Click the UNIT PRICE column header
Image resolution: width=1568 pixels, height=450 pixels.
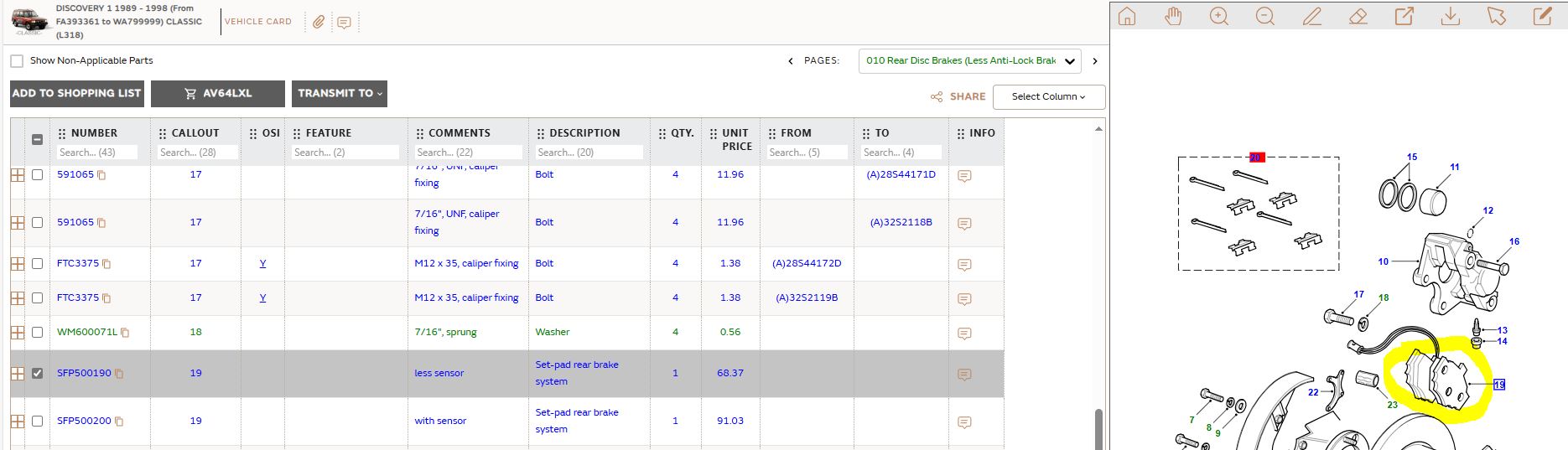[736, 140]
